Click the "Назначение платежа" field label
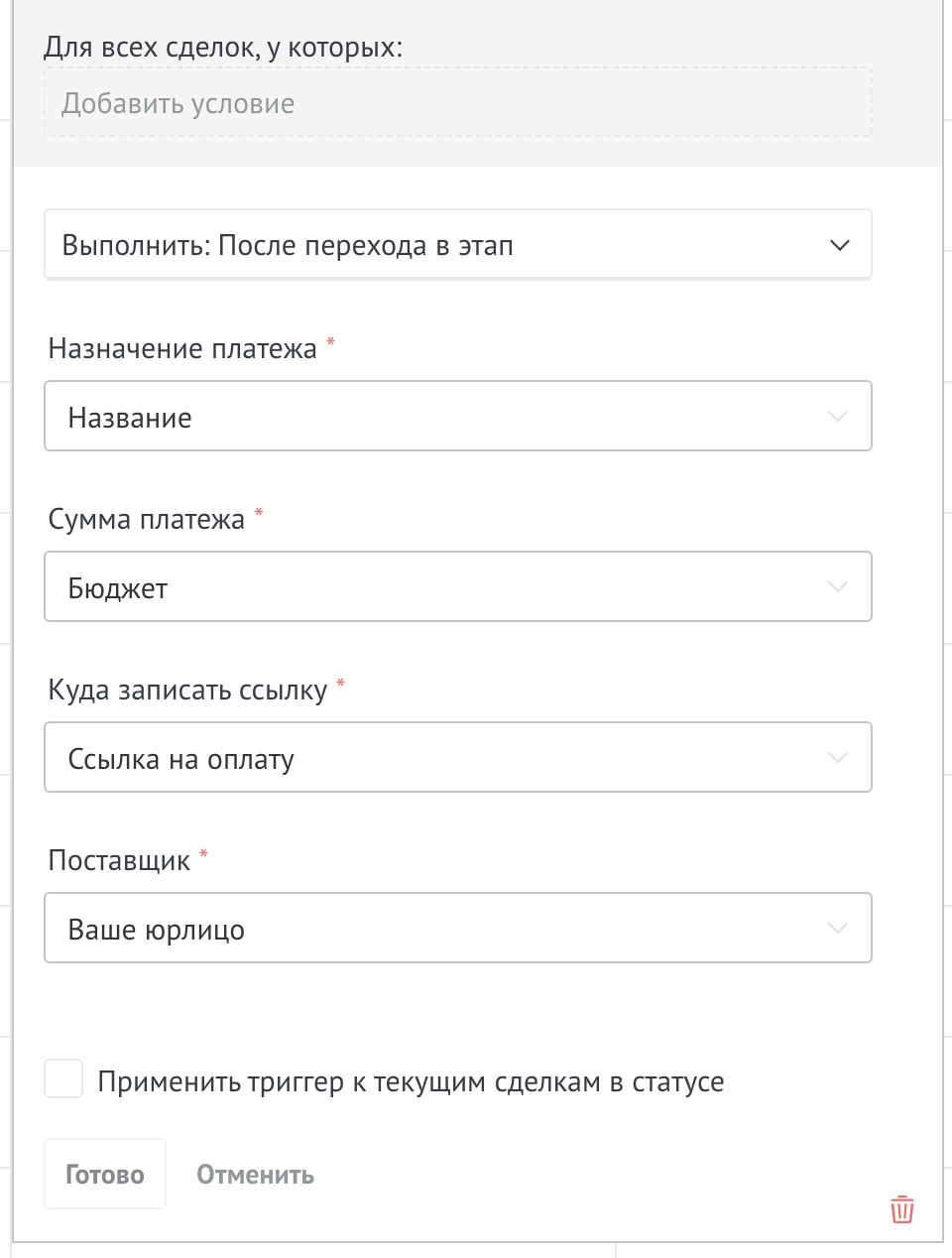This screenshot has height=1258, width=952. (182, 349)
